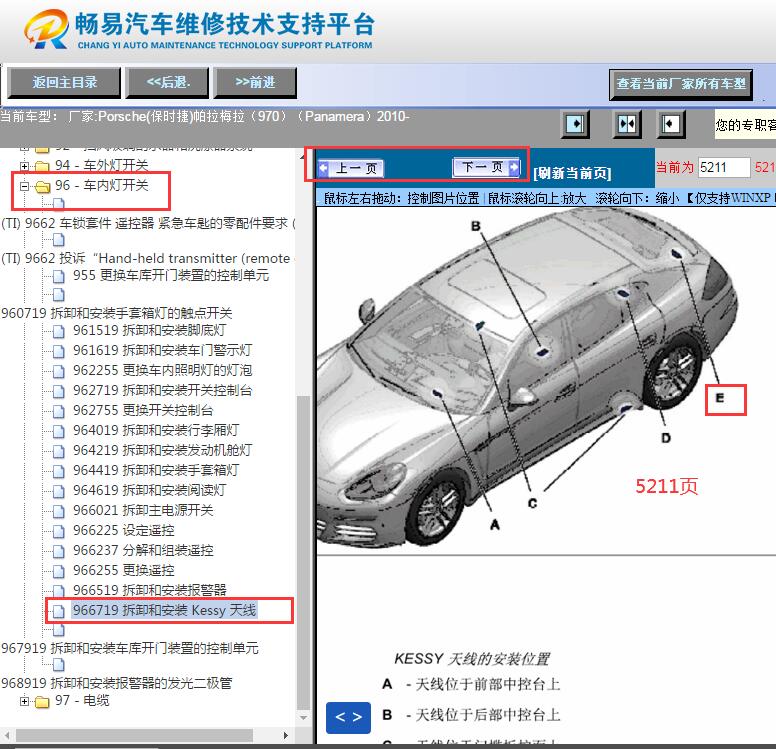Open 966255 更换遥控
Viewport: 776px width, 749px height.
pos(124,570)
